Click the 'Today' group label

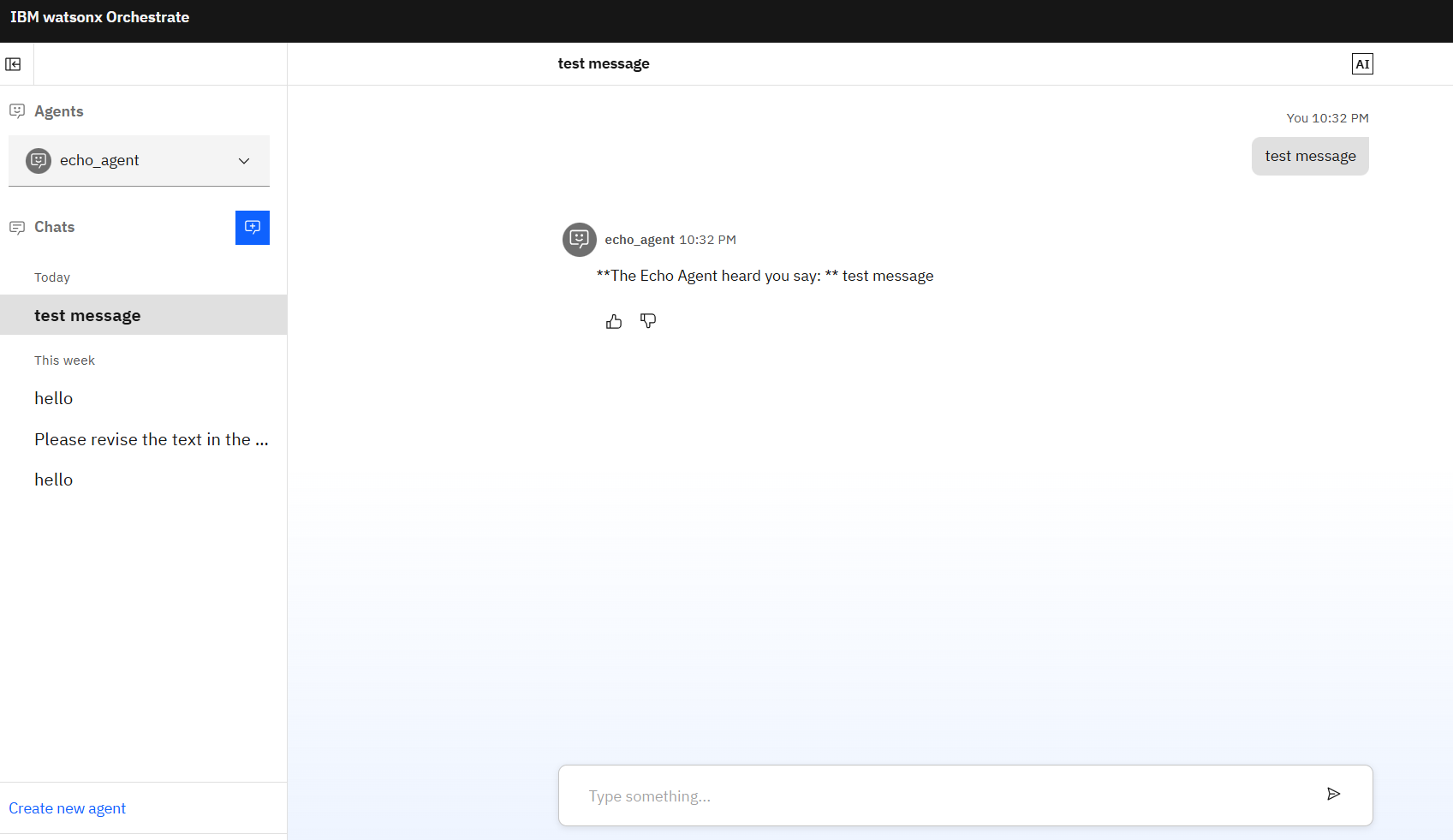point(52,277)
